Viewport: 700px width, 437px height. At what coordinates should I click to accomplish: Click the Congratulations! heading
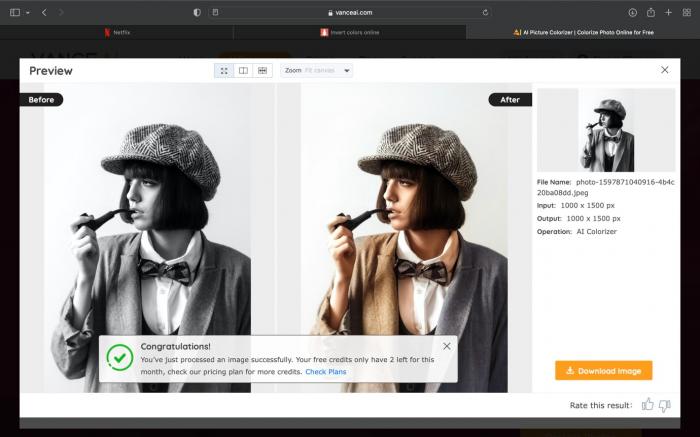(175, 346)
